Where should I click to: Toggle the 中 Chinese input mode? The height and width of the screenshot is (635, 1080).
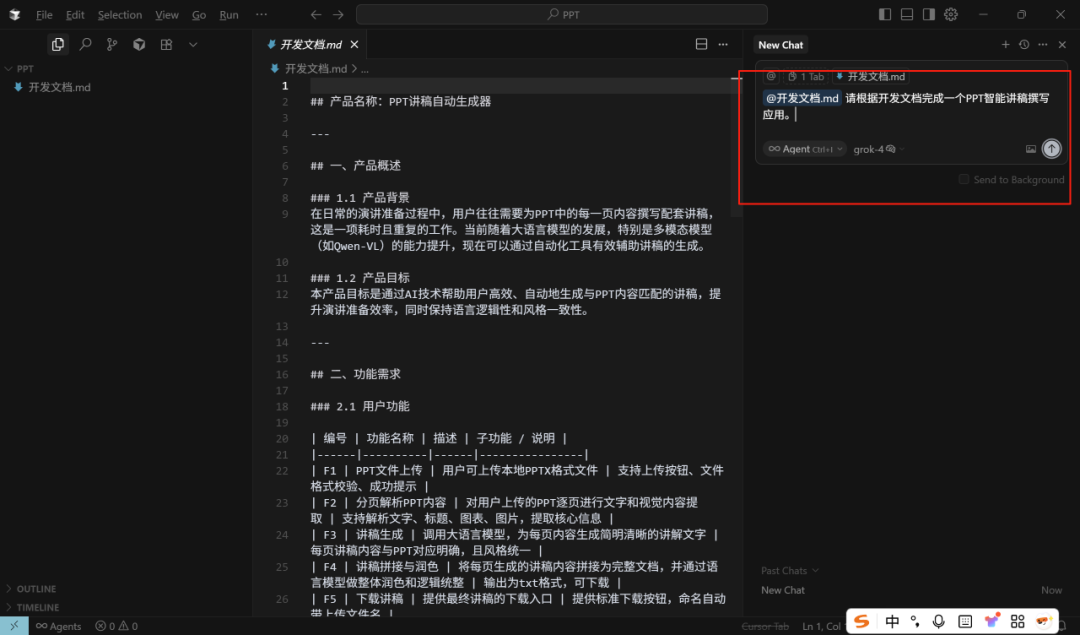tap(892, 621)
